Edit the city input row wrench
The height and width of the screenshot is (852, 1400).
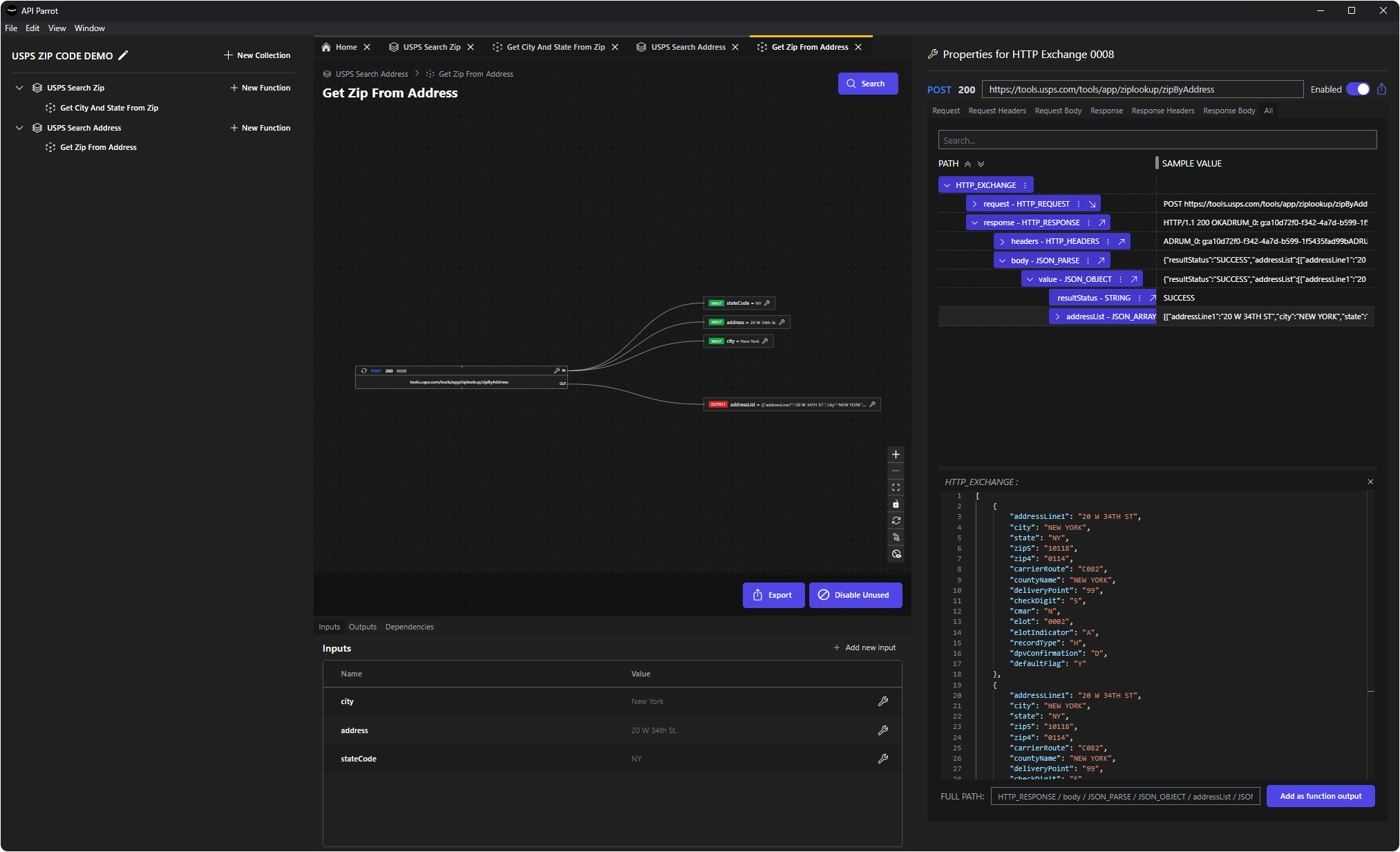coord(882,701)
